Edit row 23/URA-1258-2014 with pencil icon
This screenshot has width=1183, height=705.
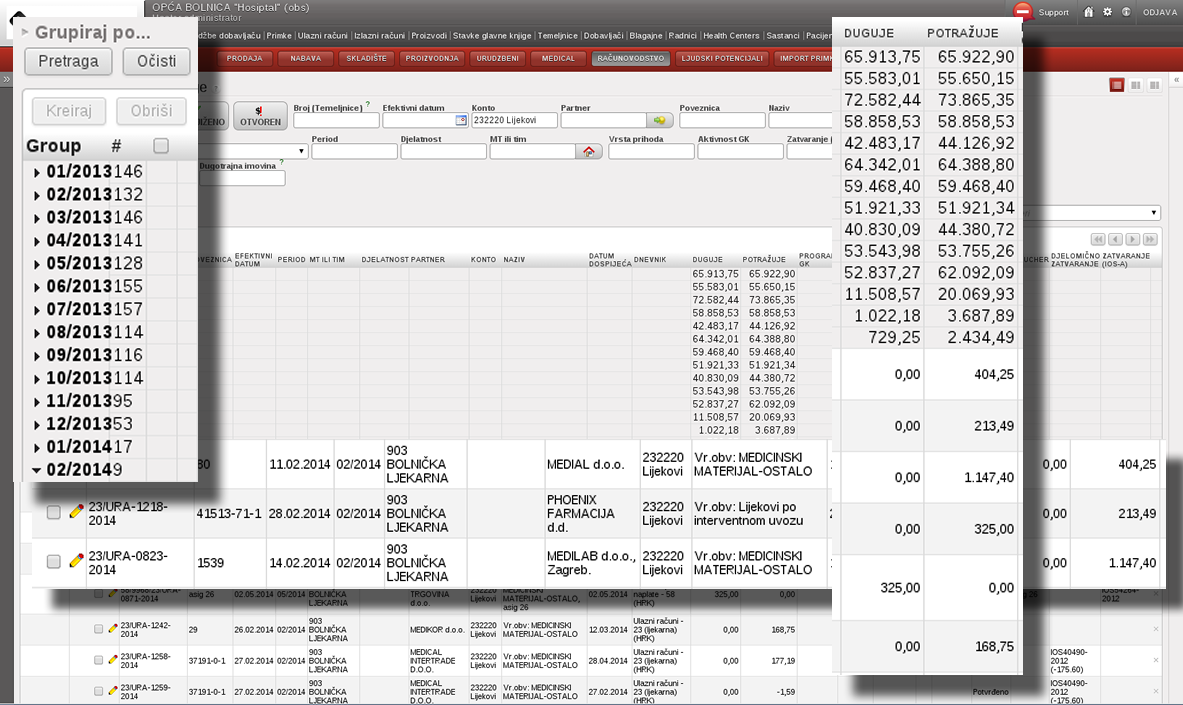pos(112,660)
